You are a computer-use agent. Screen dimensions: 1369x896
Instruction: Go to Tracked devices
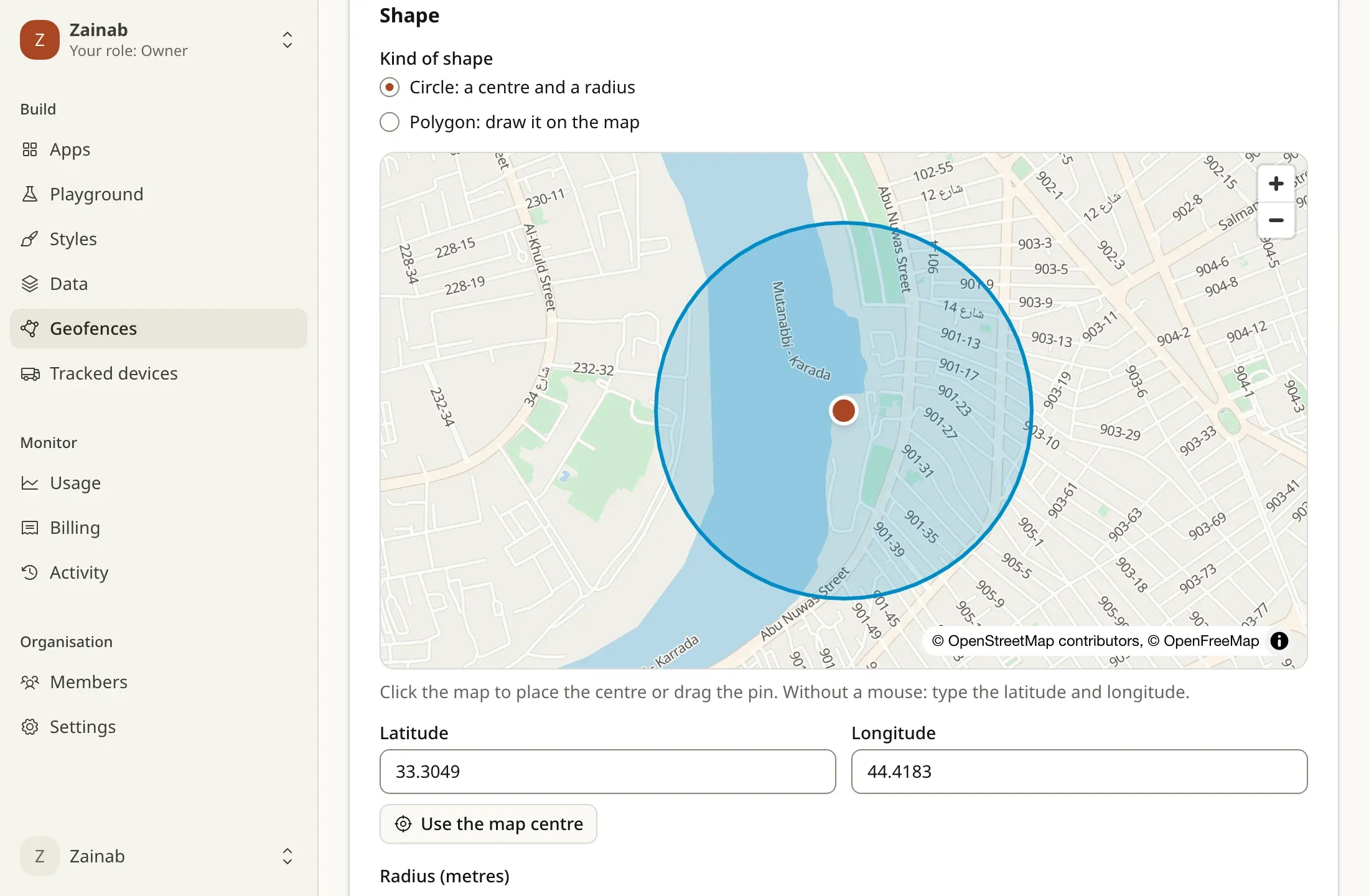159,373
